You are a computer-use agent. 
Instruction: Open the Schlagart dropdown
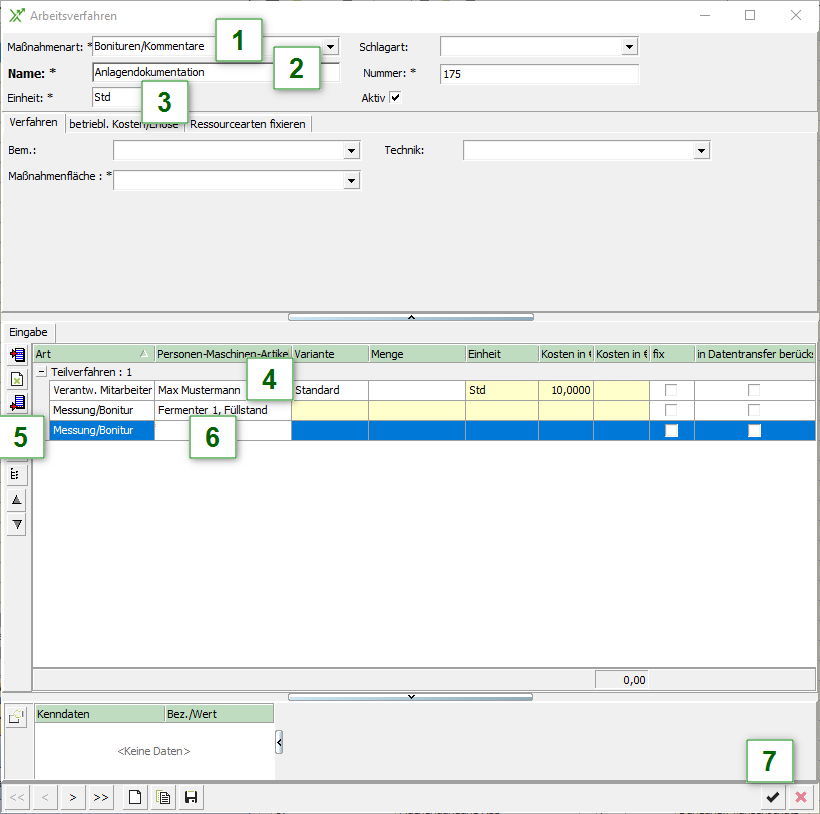click(x=629, y=46)
